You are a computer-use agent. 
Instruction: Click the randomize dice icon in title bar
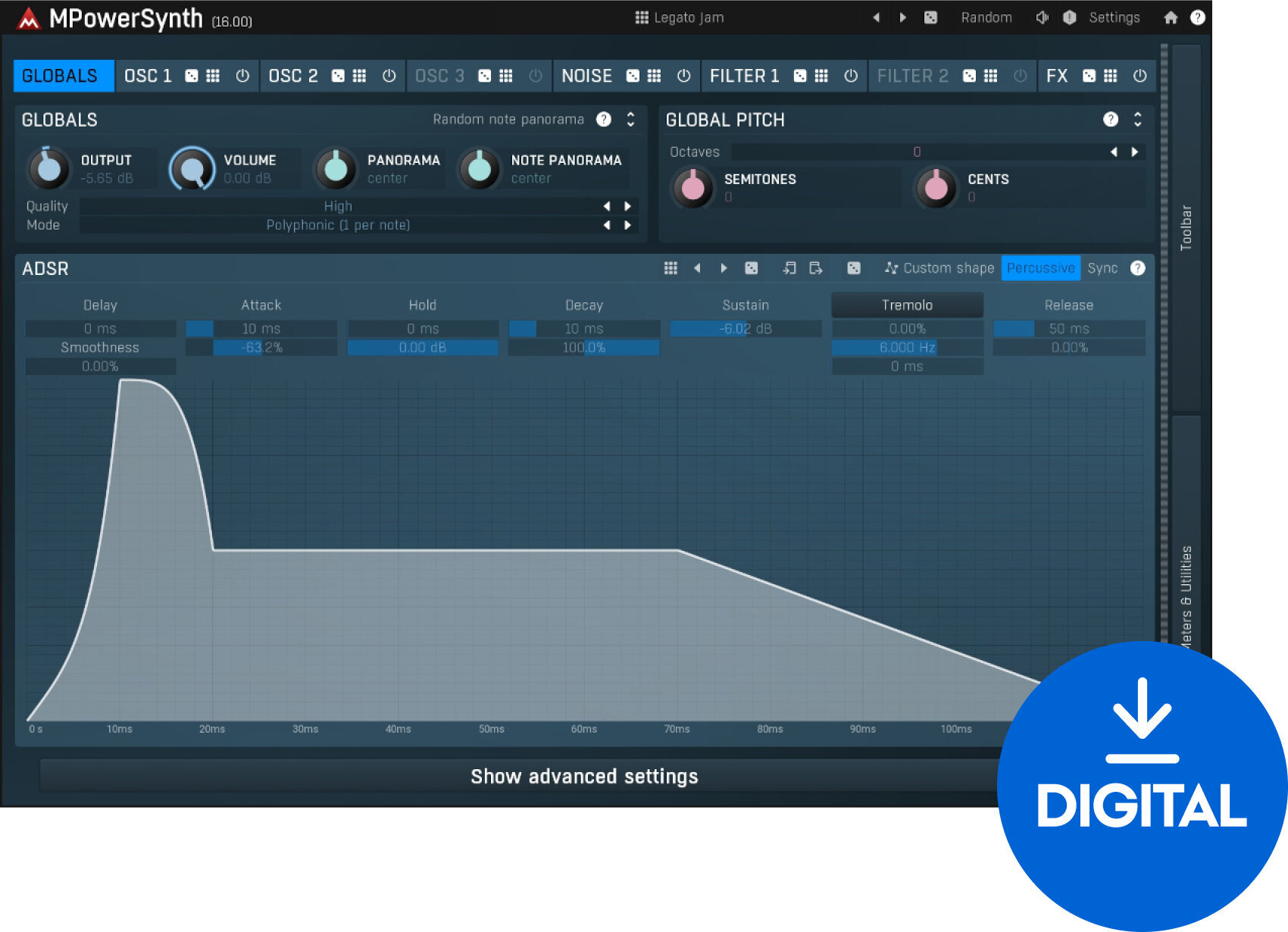(x=930, y=17)
